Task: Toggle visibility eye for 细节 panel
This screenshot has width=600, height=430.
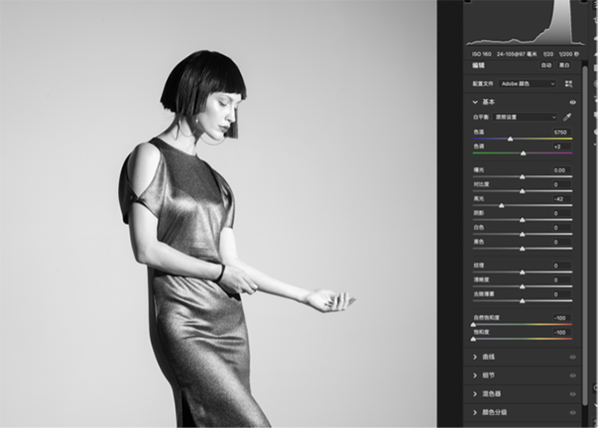Action: pyautogui.click(x=573, y=374)
